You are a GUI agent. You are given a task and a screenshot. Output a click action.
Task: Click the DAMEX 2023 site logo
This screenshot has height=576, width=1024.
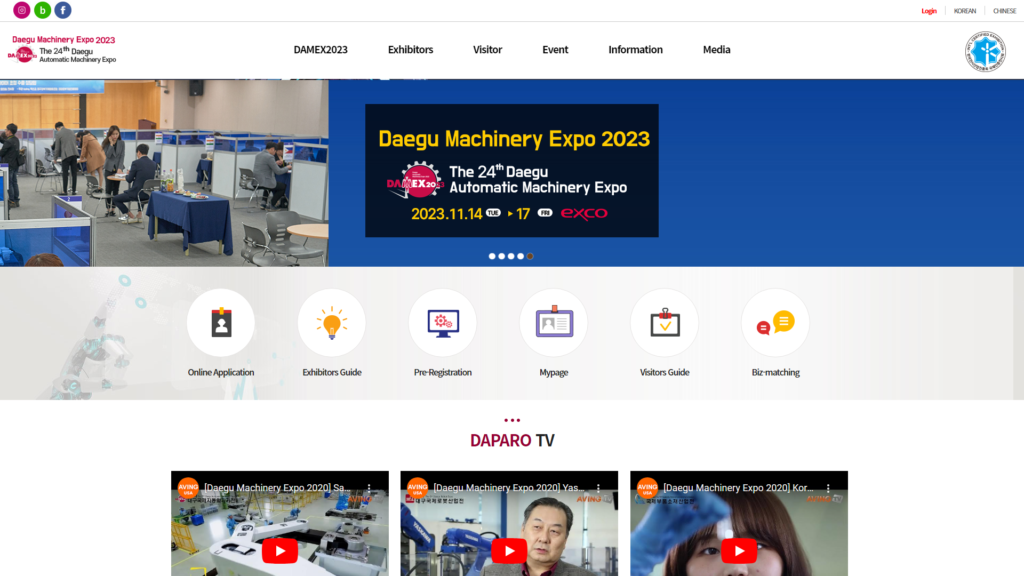tap(62, 50)
